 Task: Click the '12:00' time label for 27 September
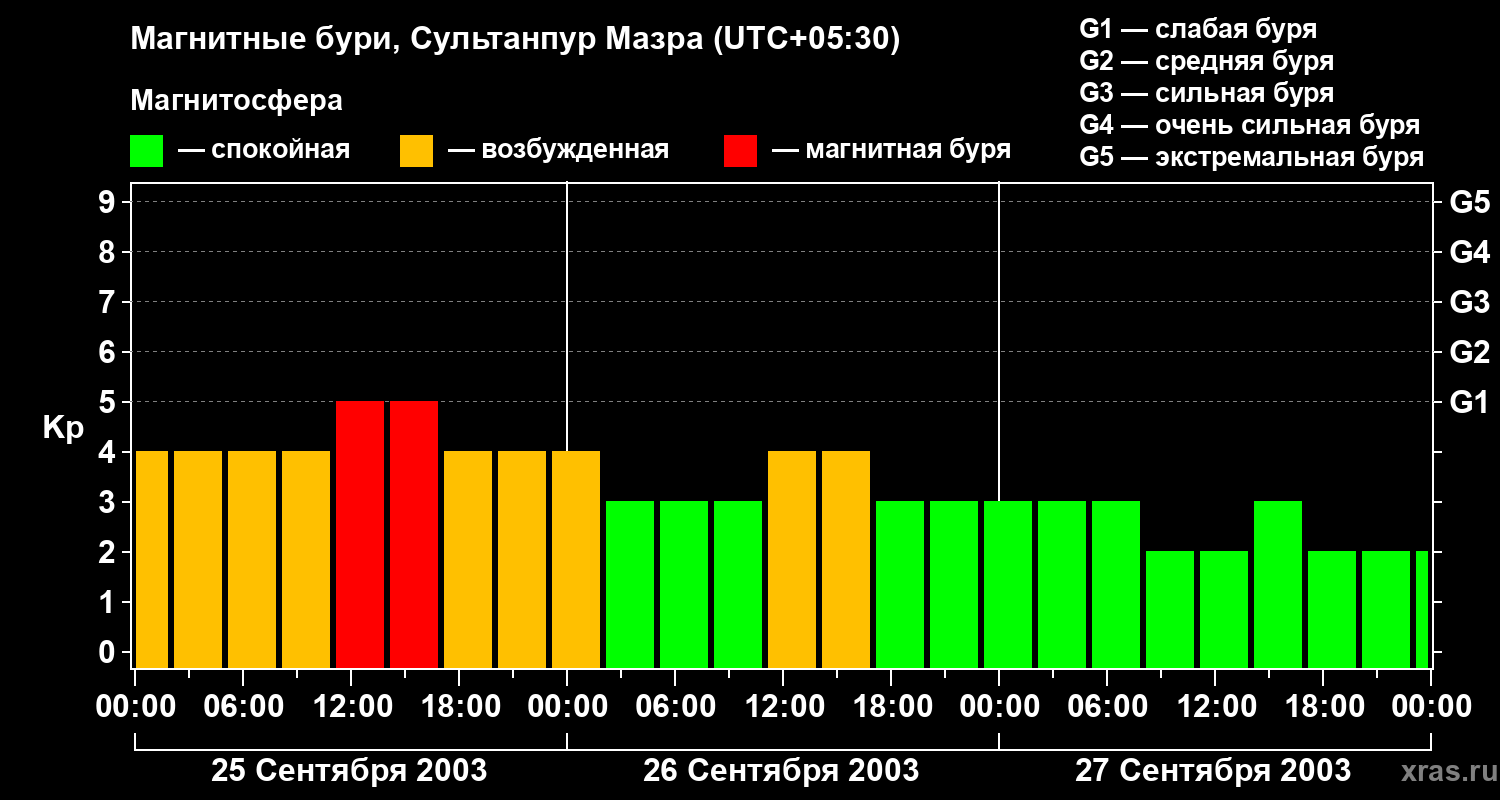click(1215, 707)
